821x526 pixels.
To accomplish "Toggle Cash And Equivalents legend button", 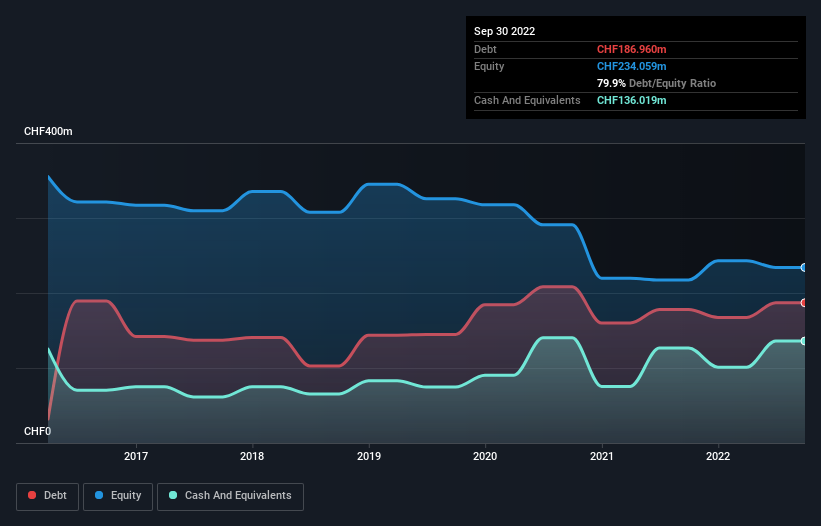I will 230,496.
